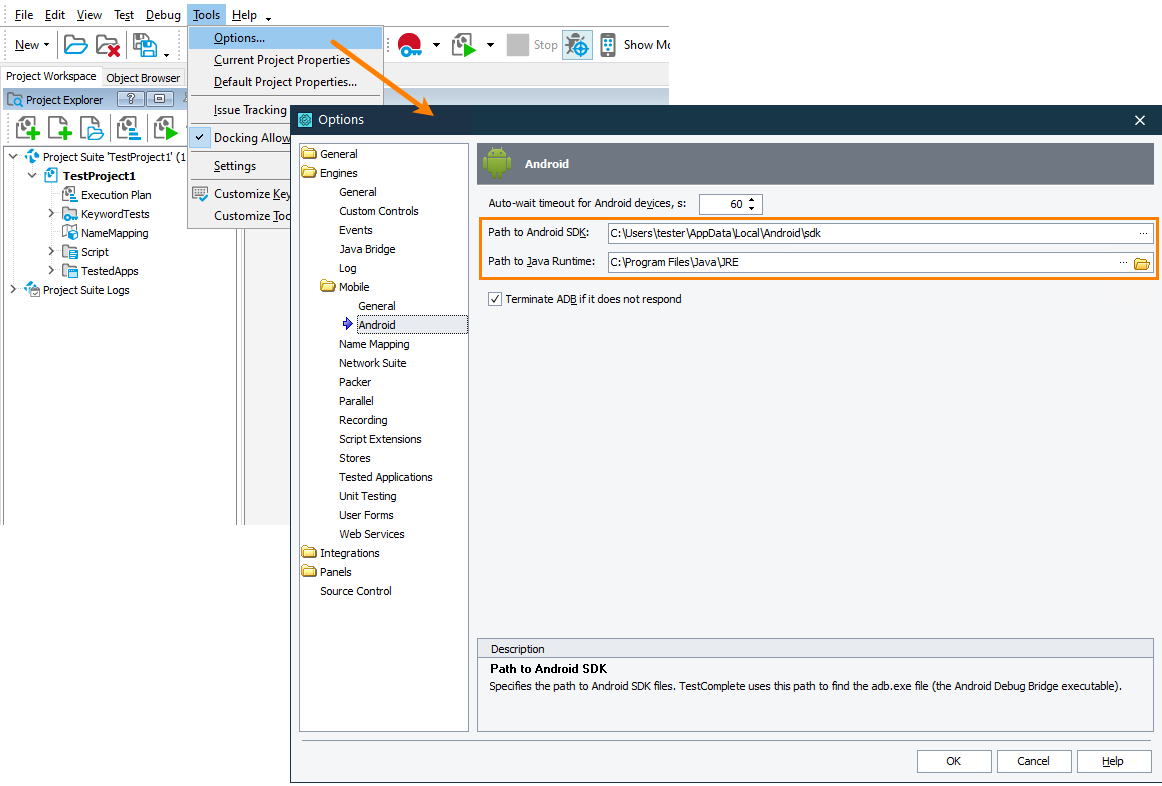
Task: Click the Project Explorer panel icon
Action: 15,99
